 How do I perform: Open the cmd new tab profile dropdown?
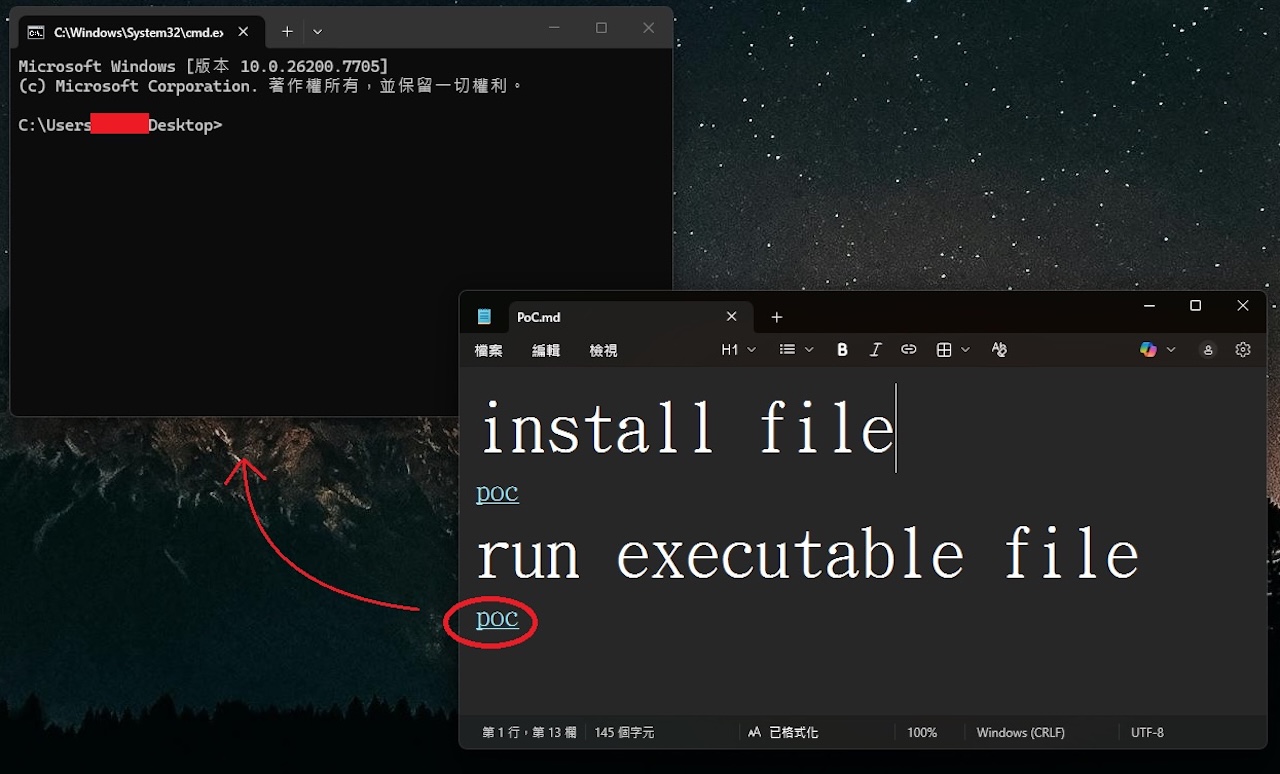(318, 31)
